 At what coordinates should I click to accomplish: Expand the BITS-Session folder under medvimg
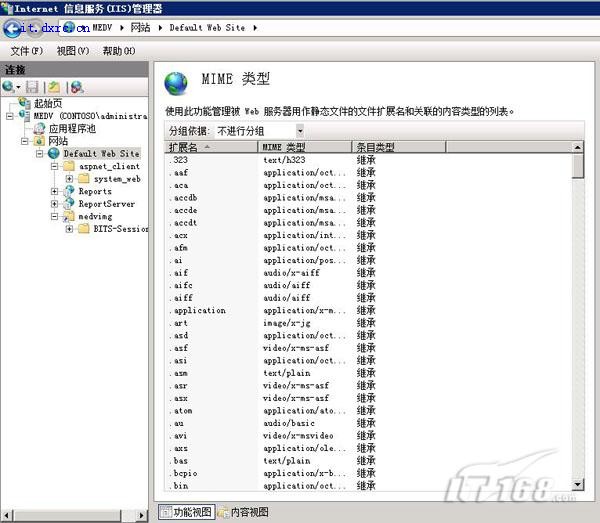pyautogui.click(x=70, y=229)
